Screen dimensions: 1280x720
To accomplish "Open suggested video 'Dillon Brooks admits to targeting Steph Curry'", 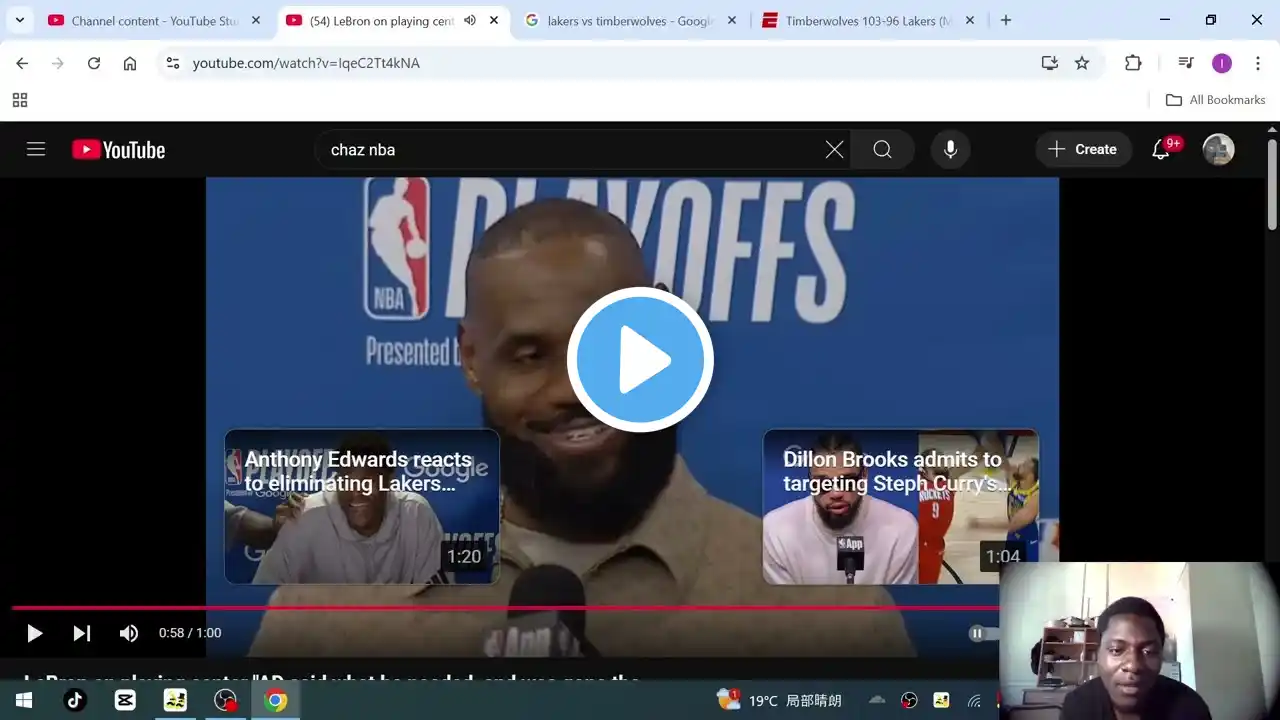I will pos(901,507).
